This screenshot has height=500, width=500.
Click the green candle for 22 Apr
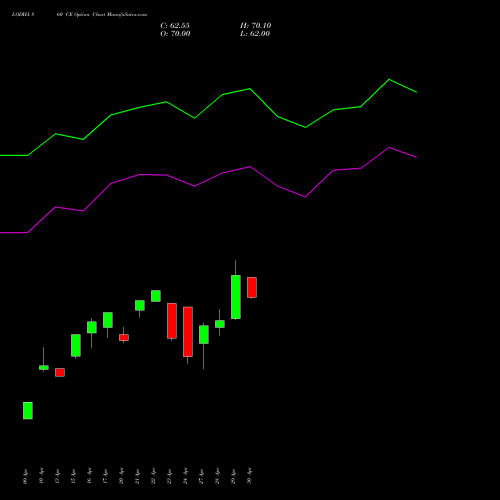coord(156,296)
